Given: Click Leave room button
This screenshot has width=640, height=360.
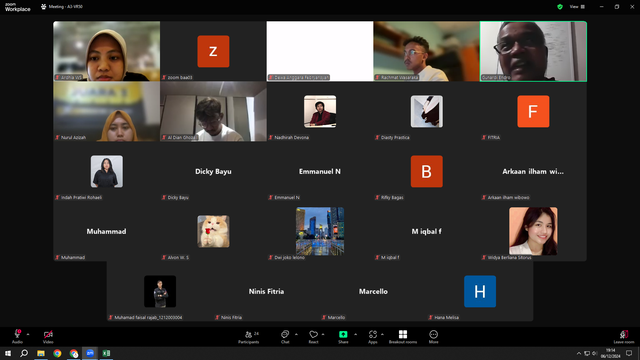Looking at the screenshot, I should tap(624, 337).
